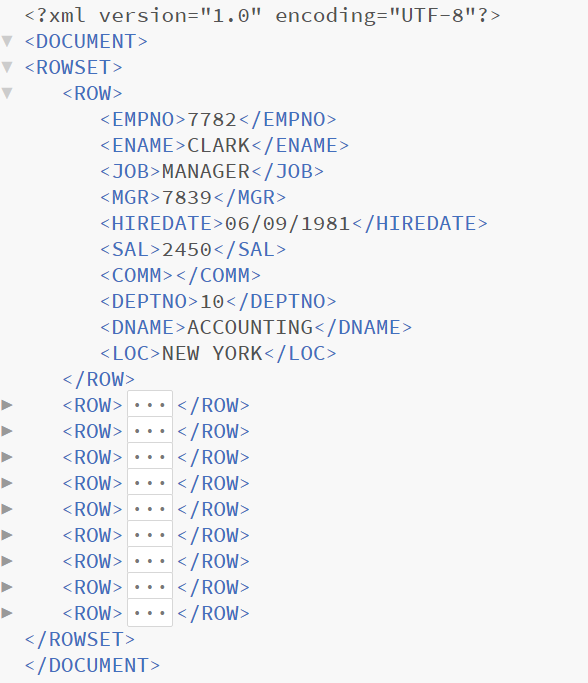The width and height of the screenshot is (588, 683).
Task: Collapse the ROWSET element
Action: pos(7,67)
